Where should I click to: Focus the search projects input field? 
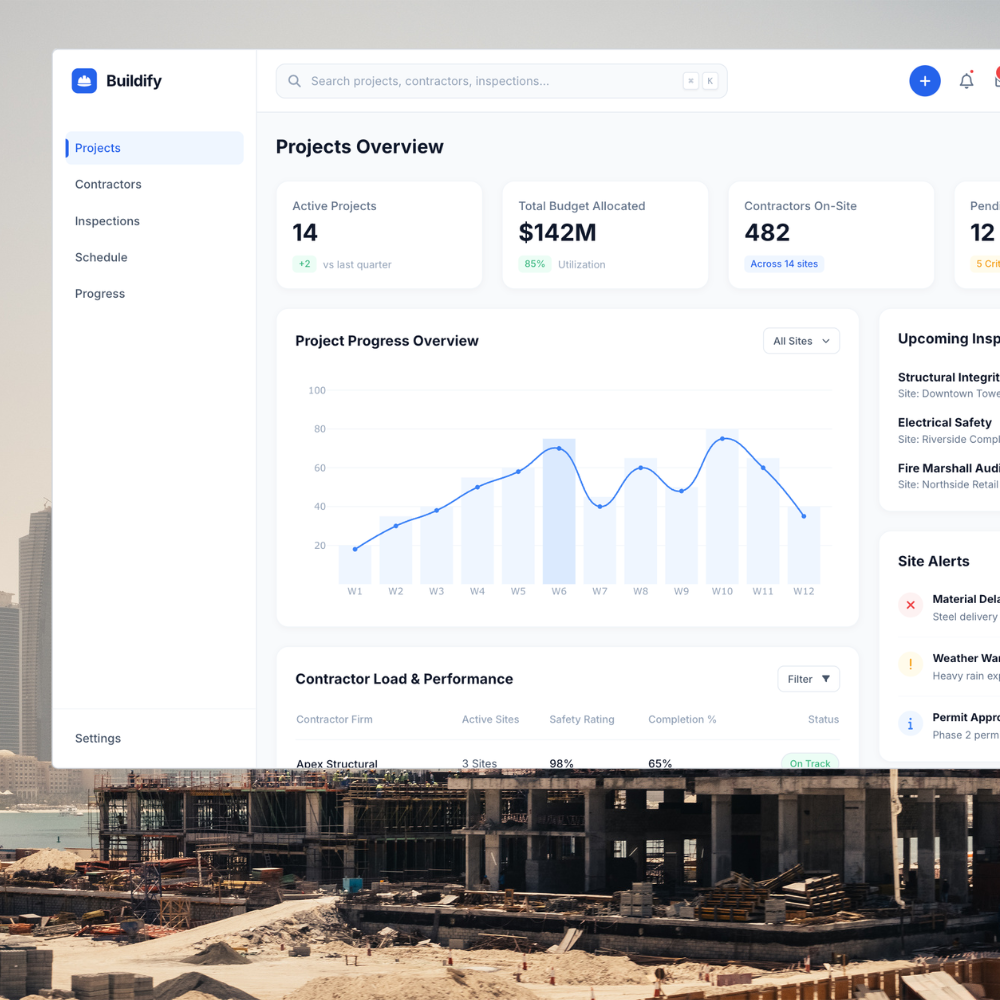[501, 81]
